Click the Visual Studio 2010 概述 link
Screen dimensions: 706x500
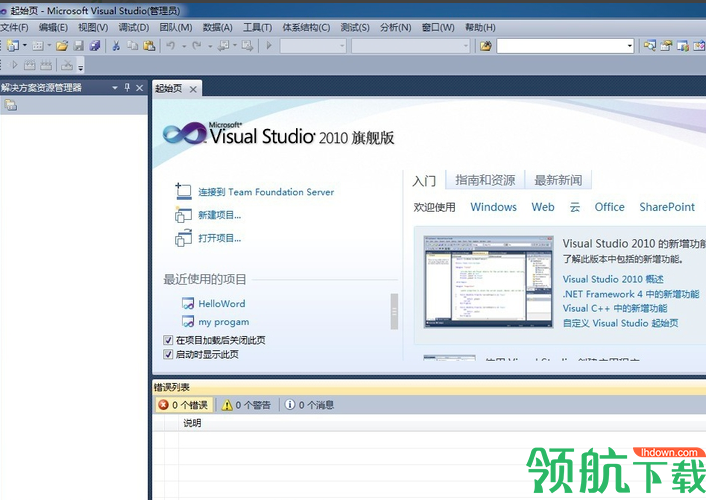[x=613, y=279]
